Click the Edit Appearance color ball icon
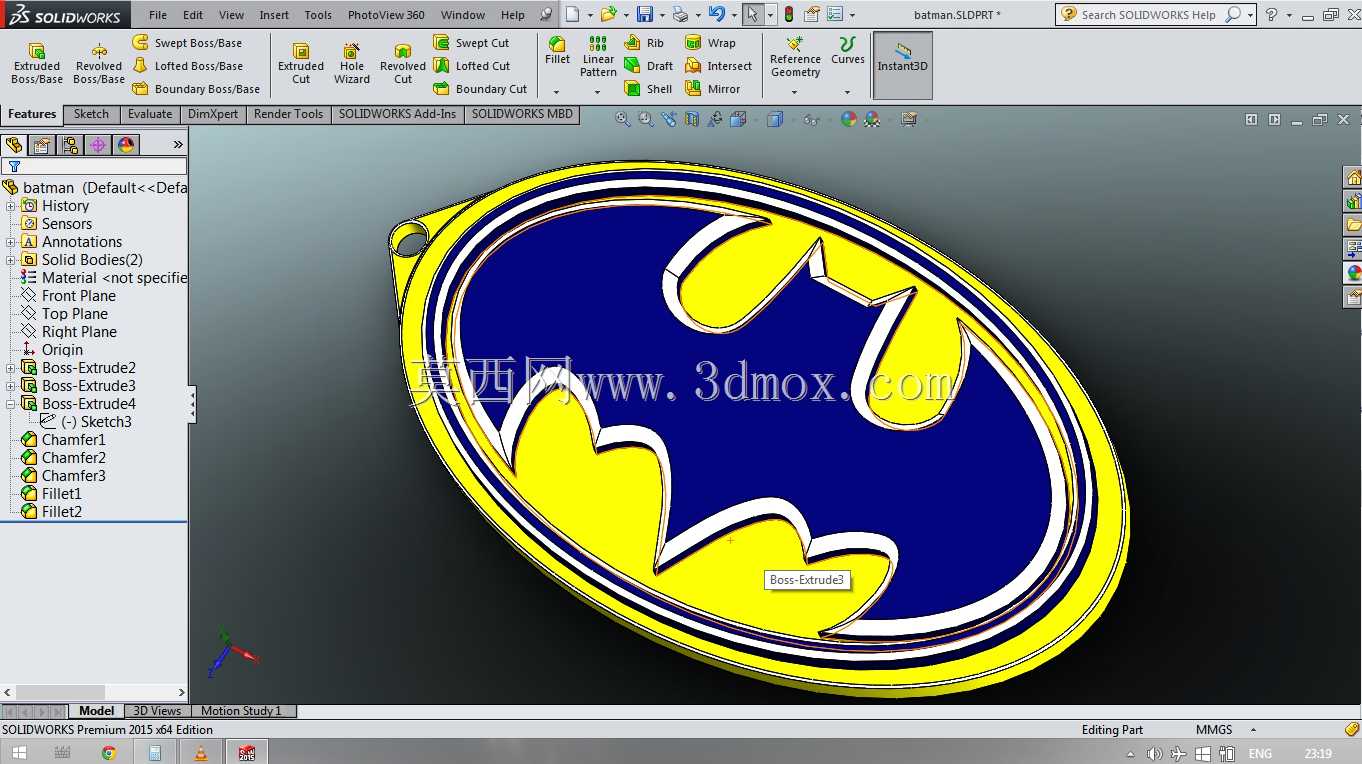 [849, 119]
